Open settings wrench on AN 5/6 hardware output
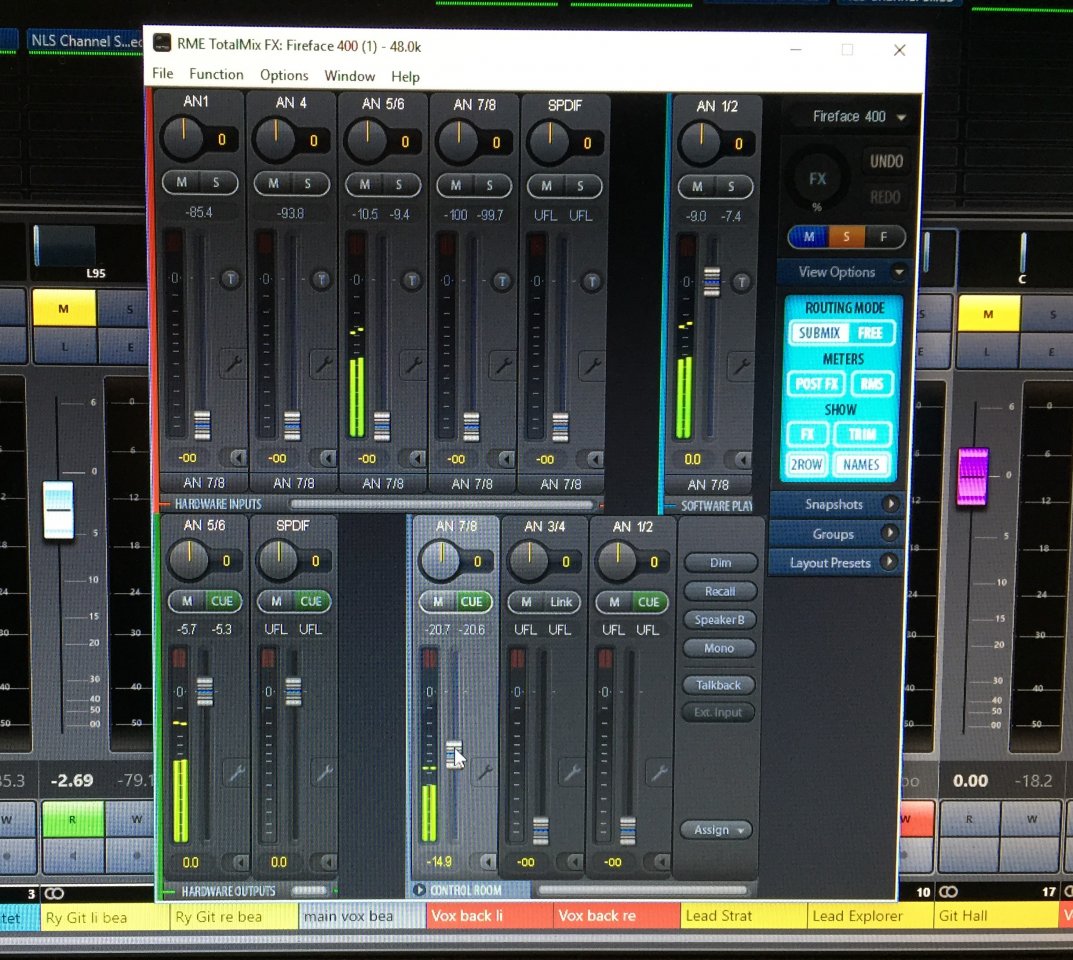This screenshot has width=1073, height=960. click(236, 773)
